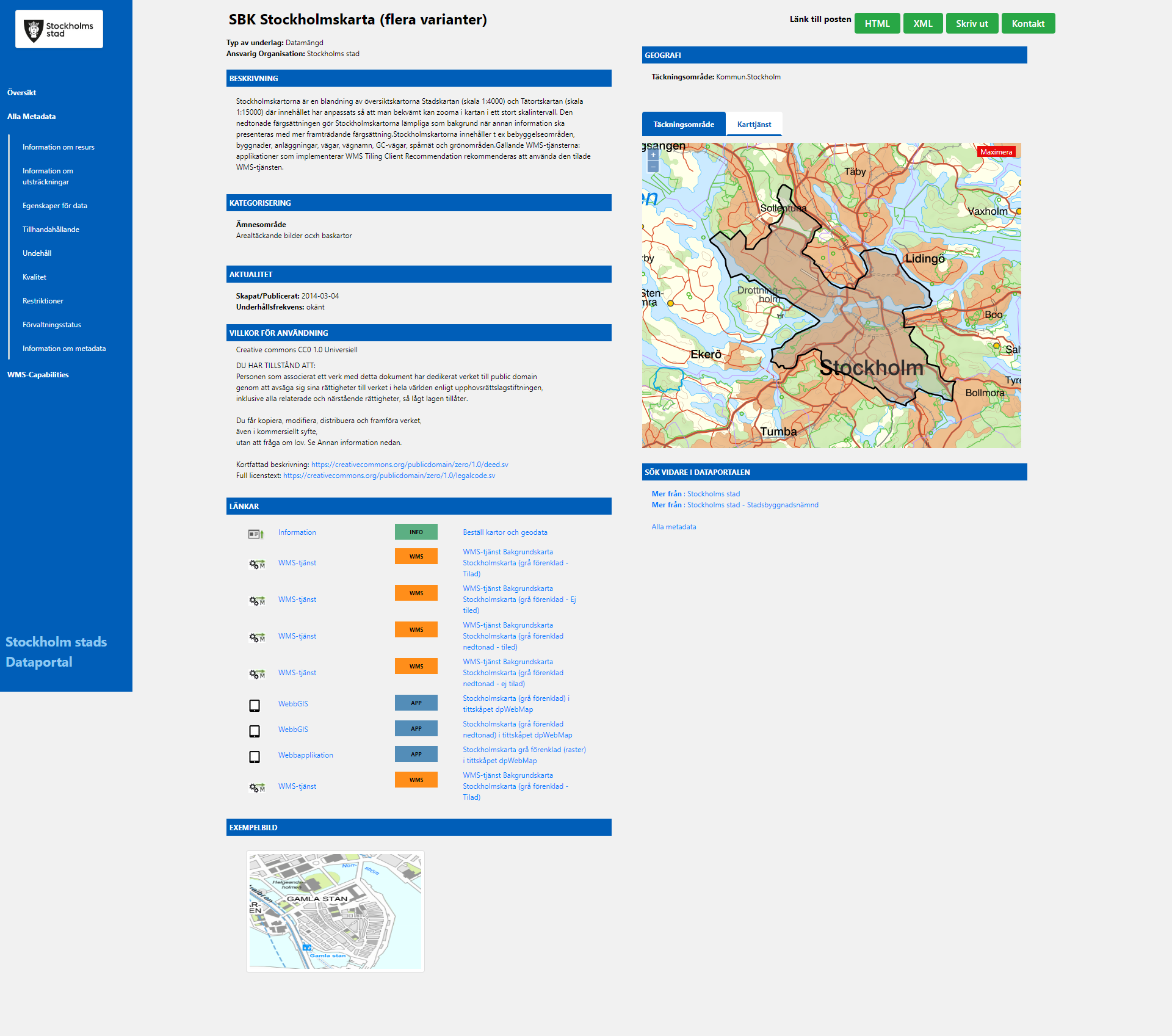This screenshot has width=1172, height=1036.
Task: Click the tablet icon beside Webbapplikation
Action: 255,757
